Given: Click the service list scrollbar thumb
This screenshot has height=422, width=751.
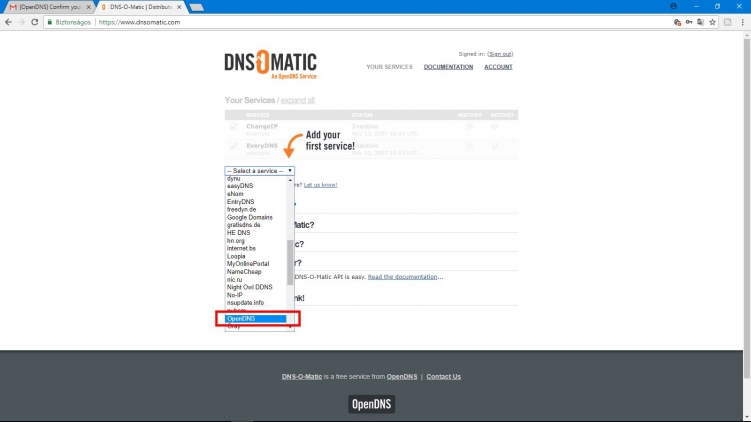Looking at the screenshot, I should point(290,262).
